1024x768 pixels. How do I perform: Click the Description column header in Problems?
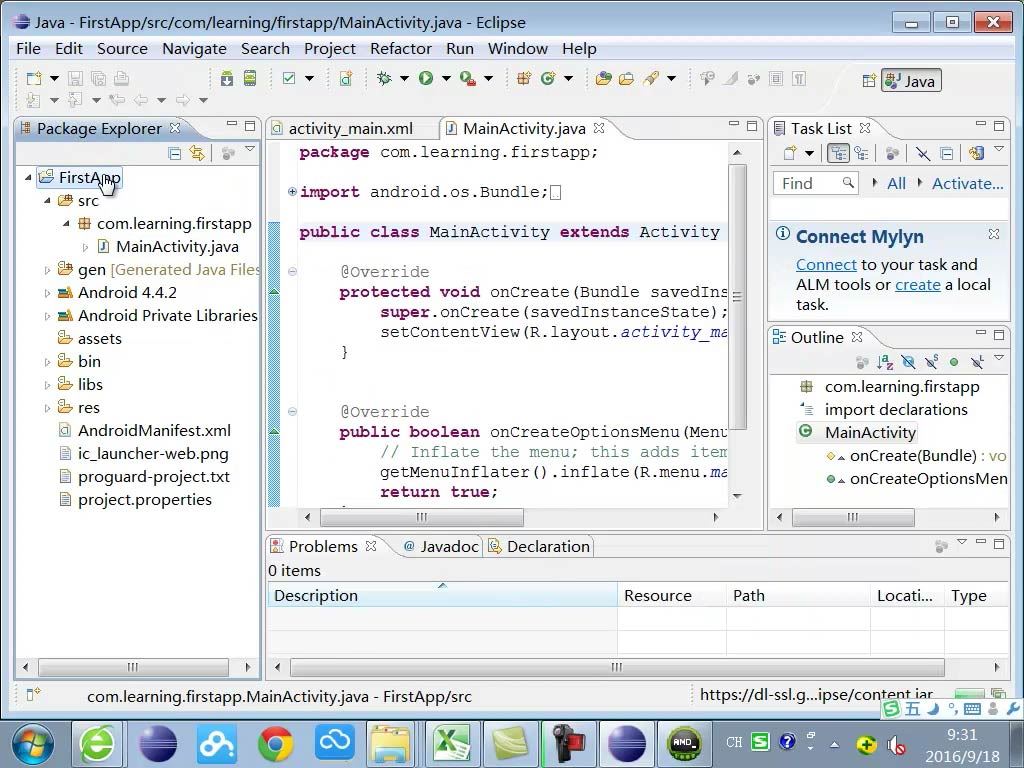442,596
